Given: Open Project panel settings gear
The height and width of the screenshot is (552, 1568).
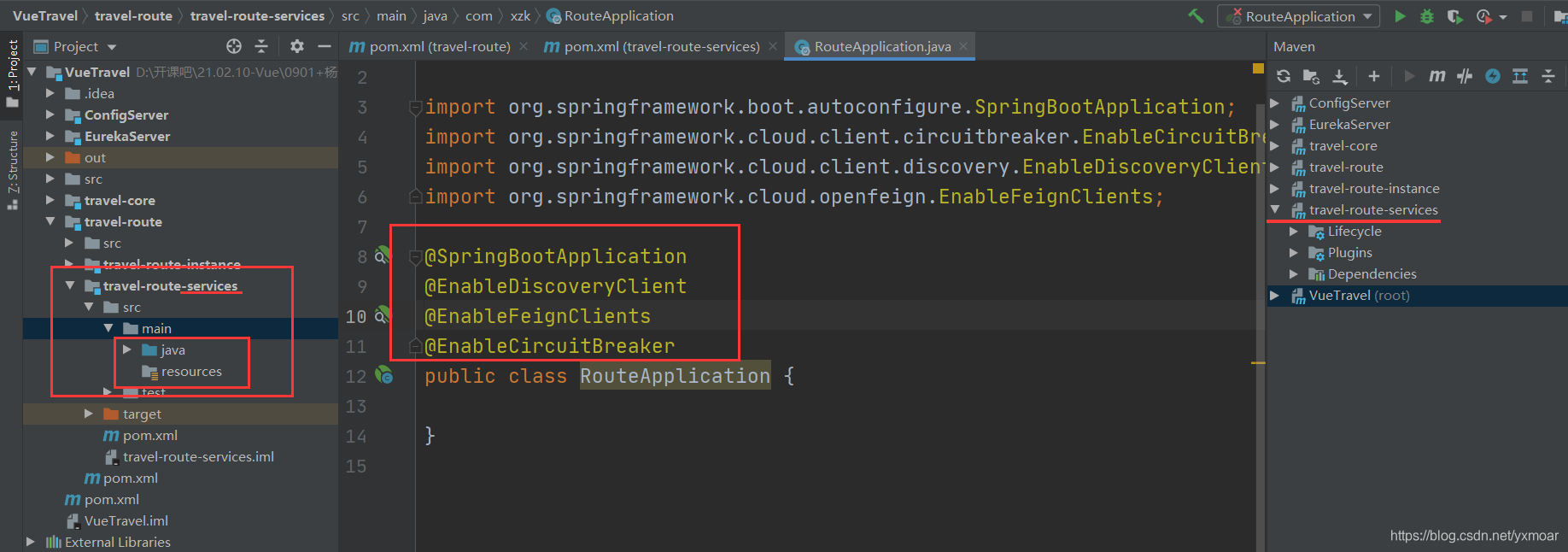Looking at the screenshot, I should [x=296, y=46].
